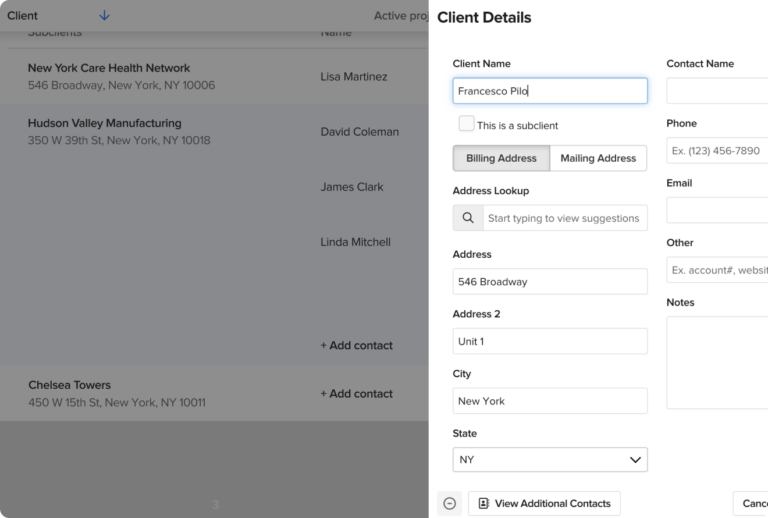This screenshot has width=768, height=518.
Task: Switch to the Mailing Address tab
Action: pyautogui.click(x=598, y=158)
